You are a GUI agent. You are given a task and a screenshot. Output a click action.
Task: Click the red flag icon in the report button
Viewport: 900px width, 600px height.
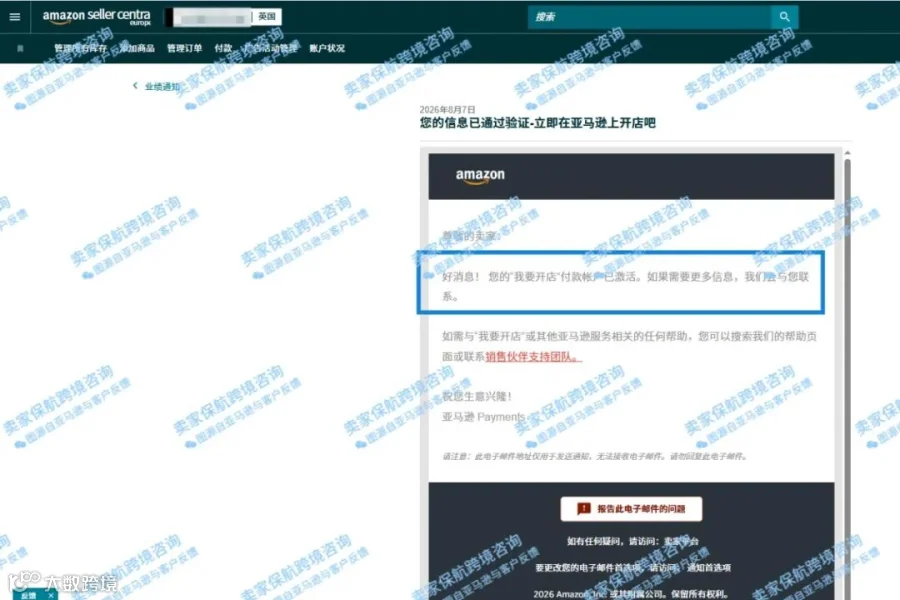[584, 509]
